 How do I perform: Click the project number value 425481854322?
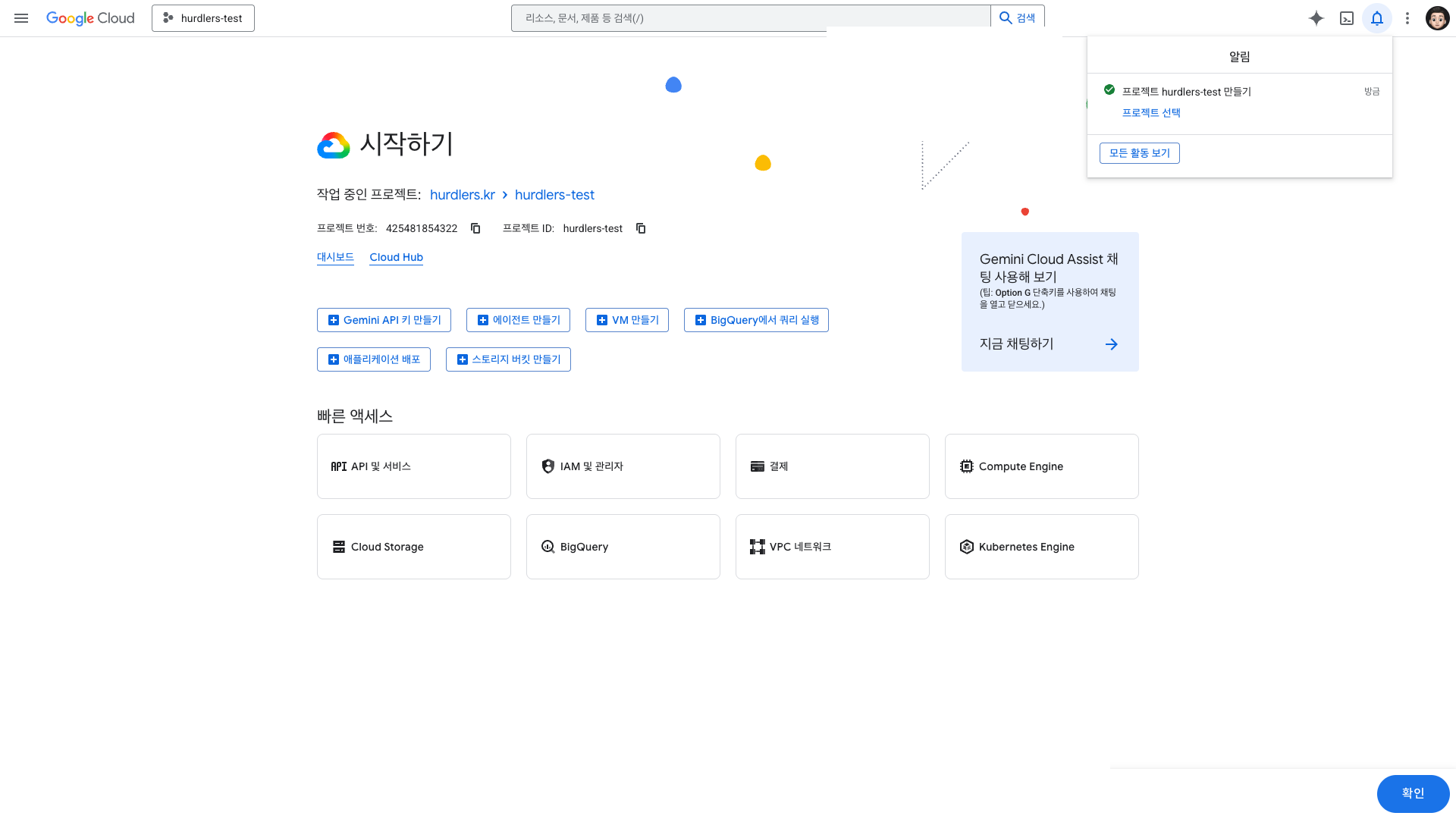[x=422, y=228]
